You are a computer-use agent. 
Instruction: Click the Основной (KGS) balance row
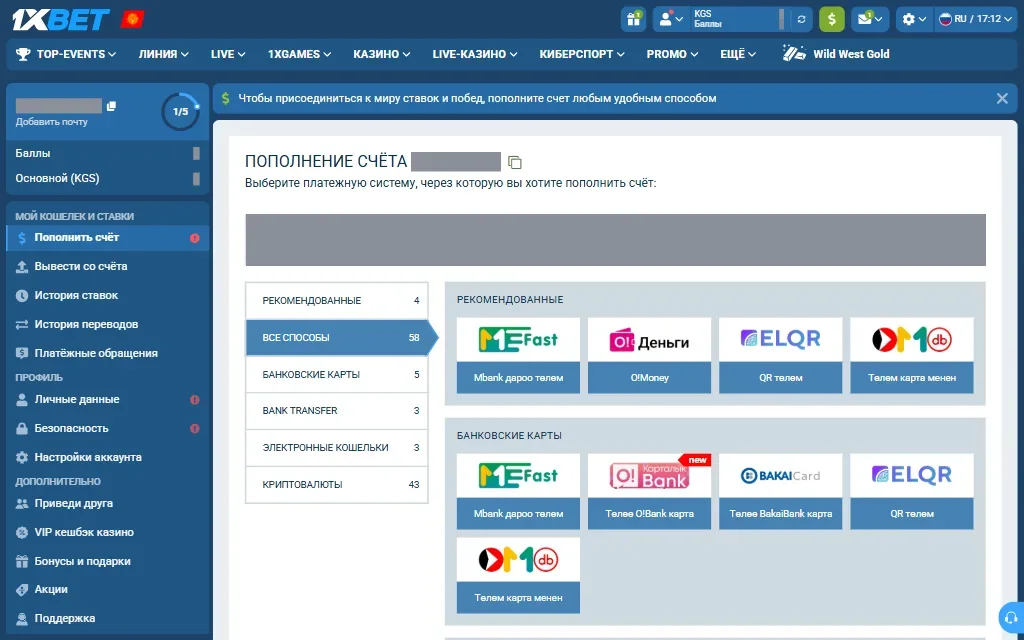pyautogui.click(x=108, y=178)
